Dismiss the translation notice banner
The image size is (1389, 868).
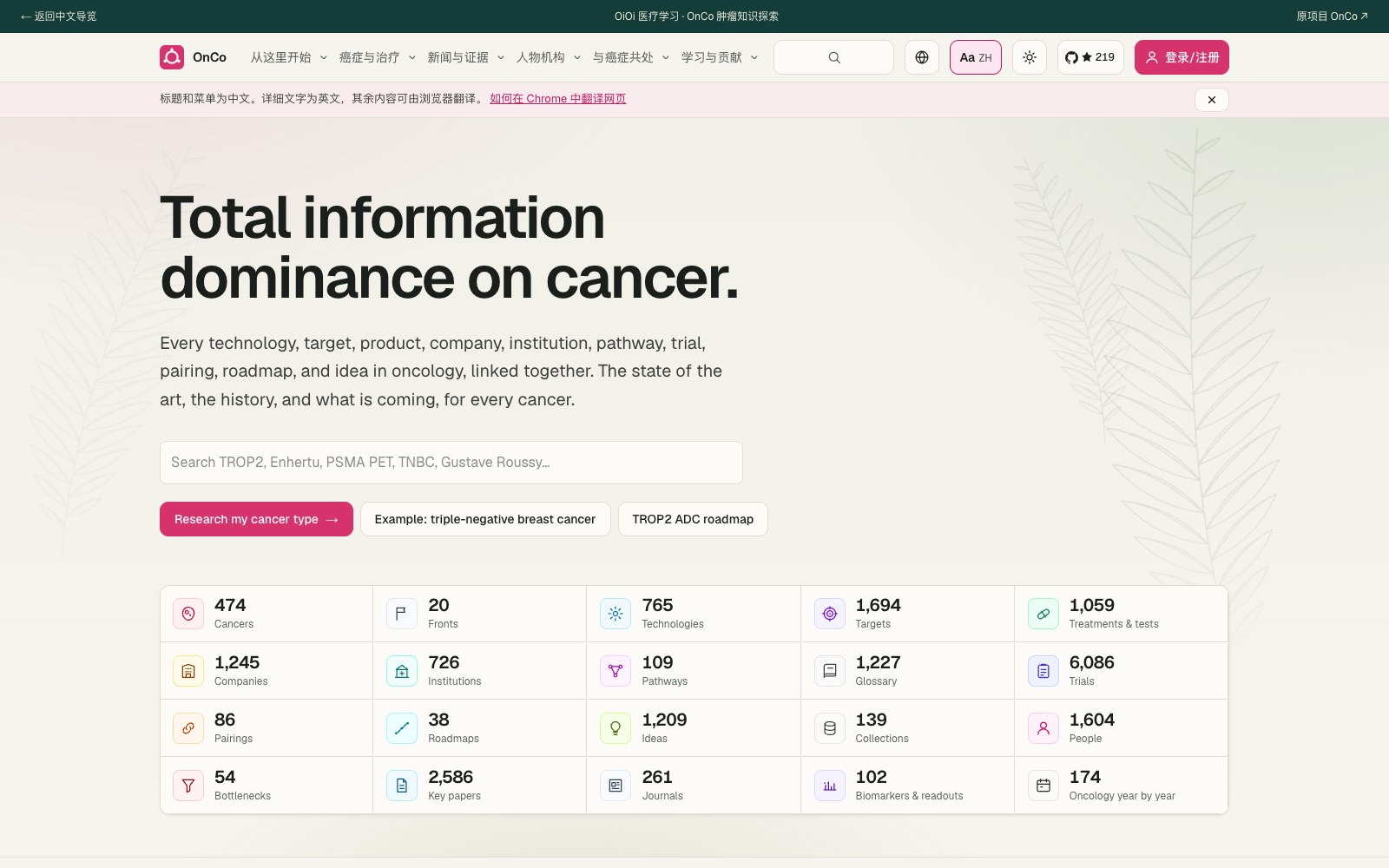coord(1212,100)
